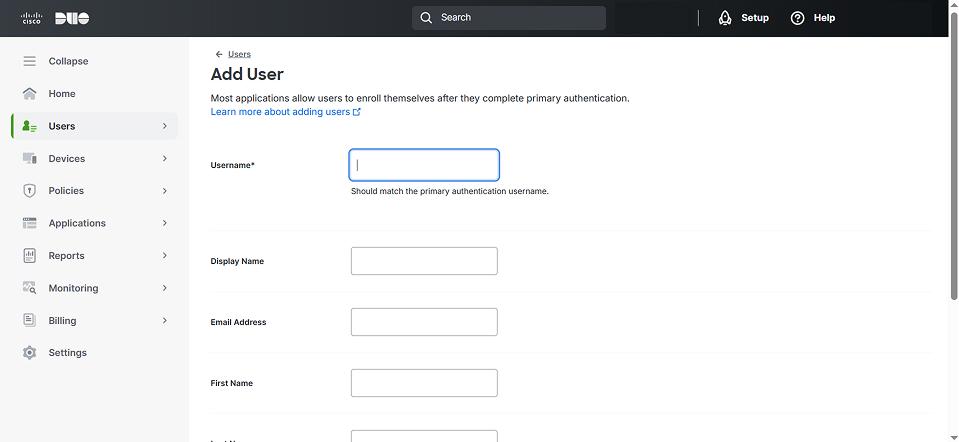Click the Collapse hamburger icon
The height and width of the screenshot is (442, 959).
pyautogui.click(x=29, y=61)
